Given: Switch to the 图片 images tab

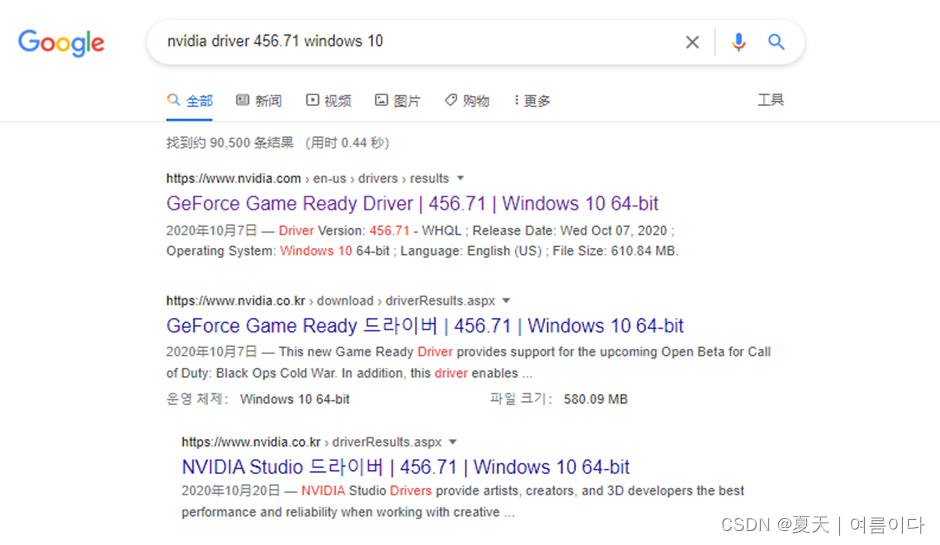Looking at the screenshot, I should pyautogui.click(x=397, y=100).
